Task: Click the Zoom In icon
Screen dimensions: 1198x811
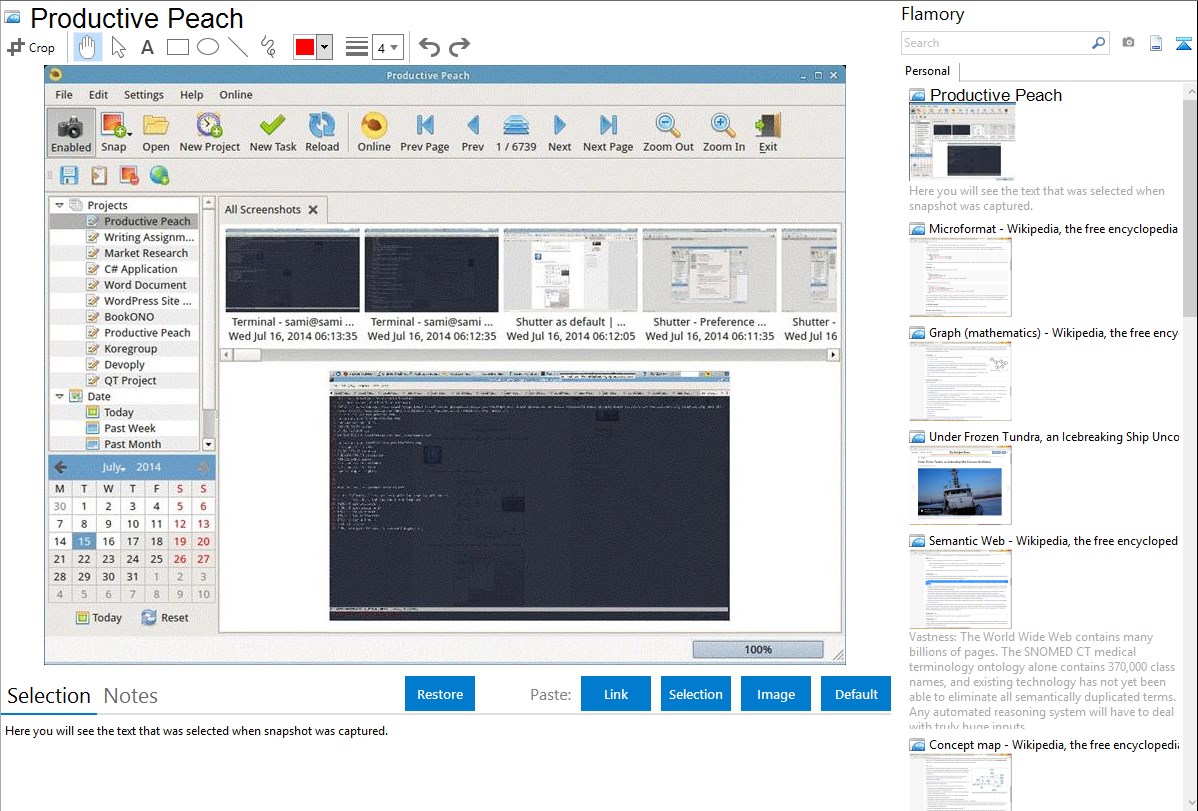Action: 724,132
